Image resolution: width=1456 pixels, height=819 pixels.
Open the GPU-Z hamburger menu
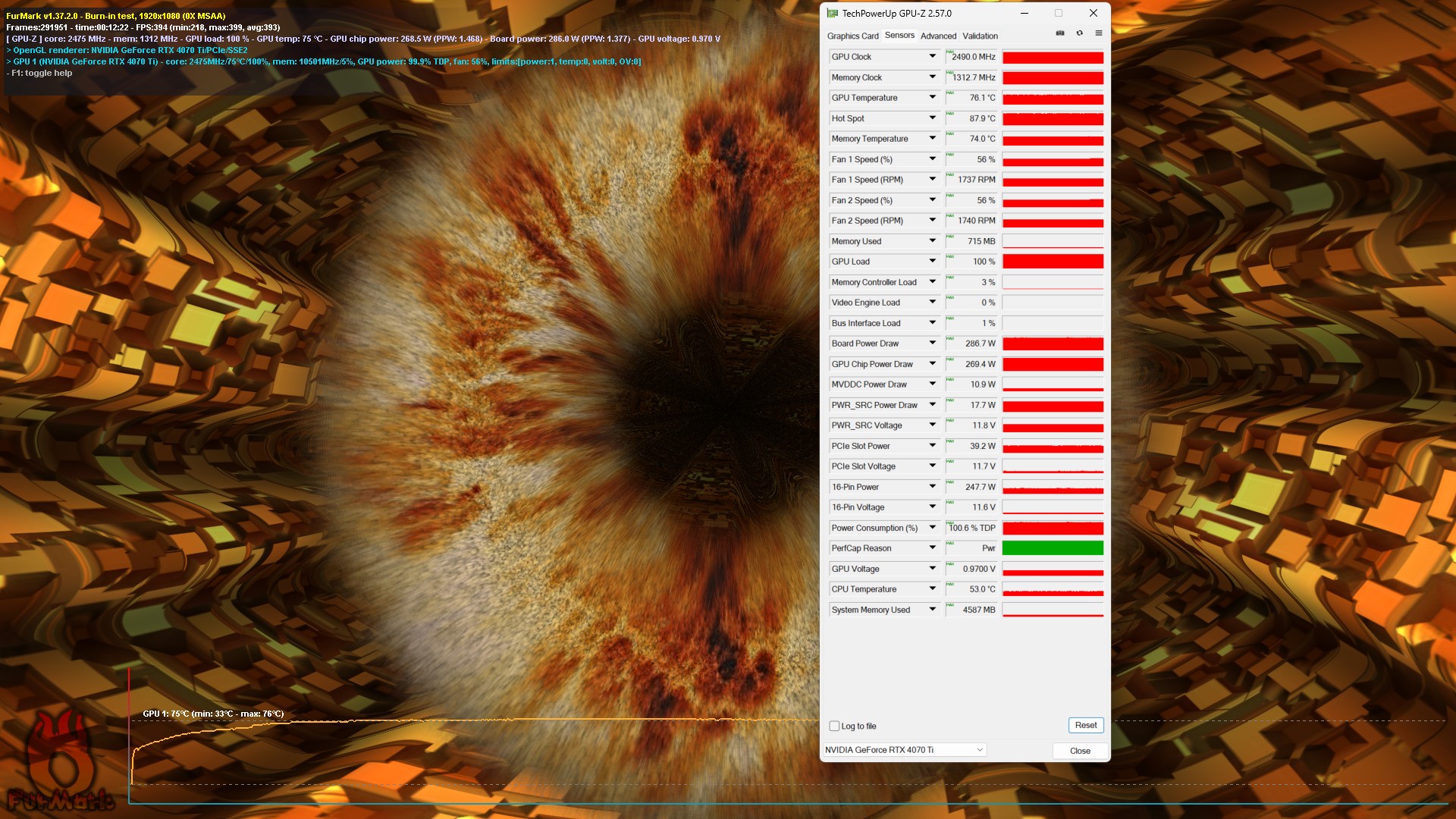pyautogui.click(x=1098, y=33)
